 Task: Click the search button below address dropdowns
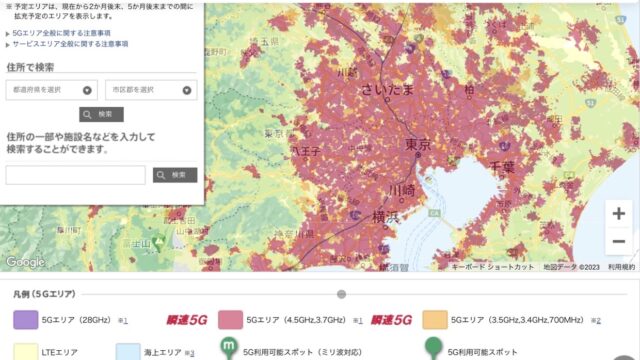[101, 114]
